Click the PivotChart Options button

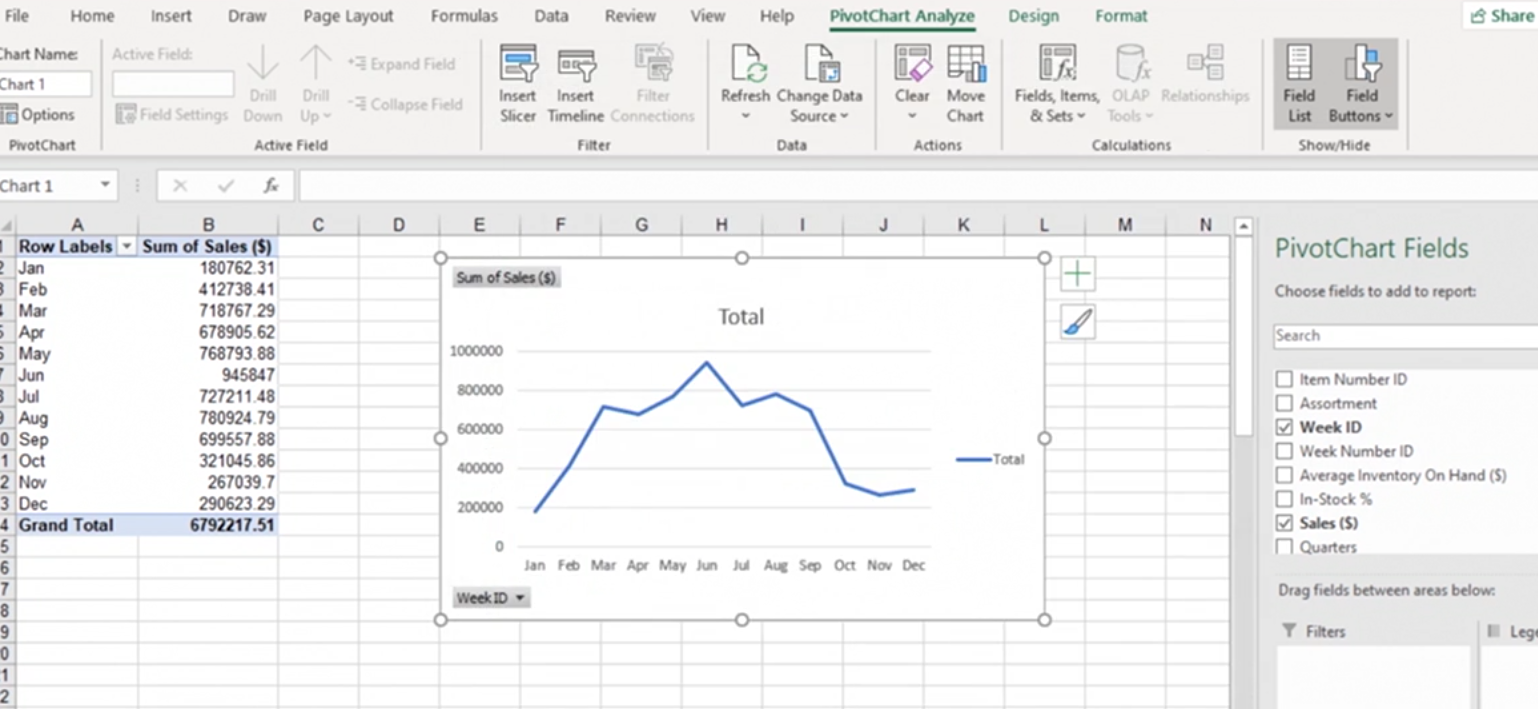pos(38,115)
